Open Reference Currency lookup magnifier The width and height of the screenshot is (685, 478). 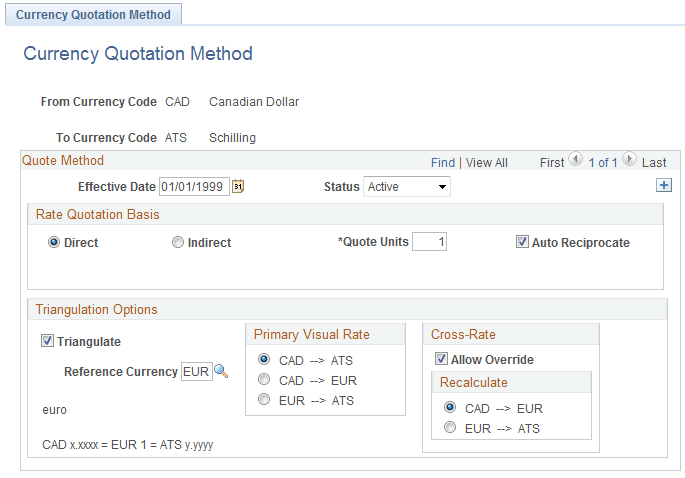(x=221, y=371)
